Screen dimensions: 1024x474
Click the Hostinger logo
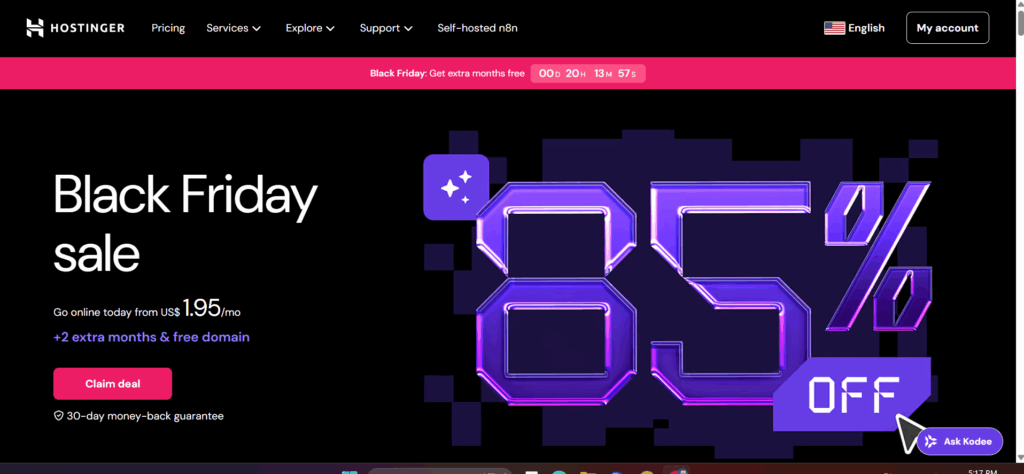point(75,28)
